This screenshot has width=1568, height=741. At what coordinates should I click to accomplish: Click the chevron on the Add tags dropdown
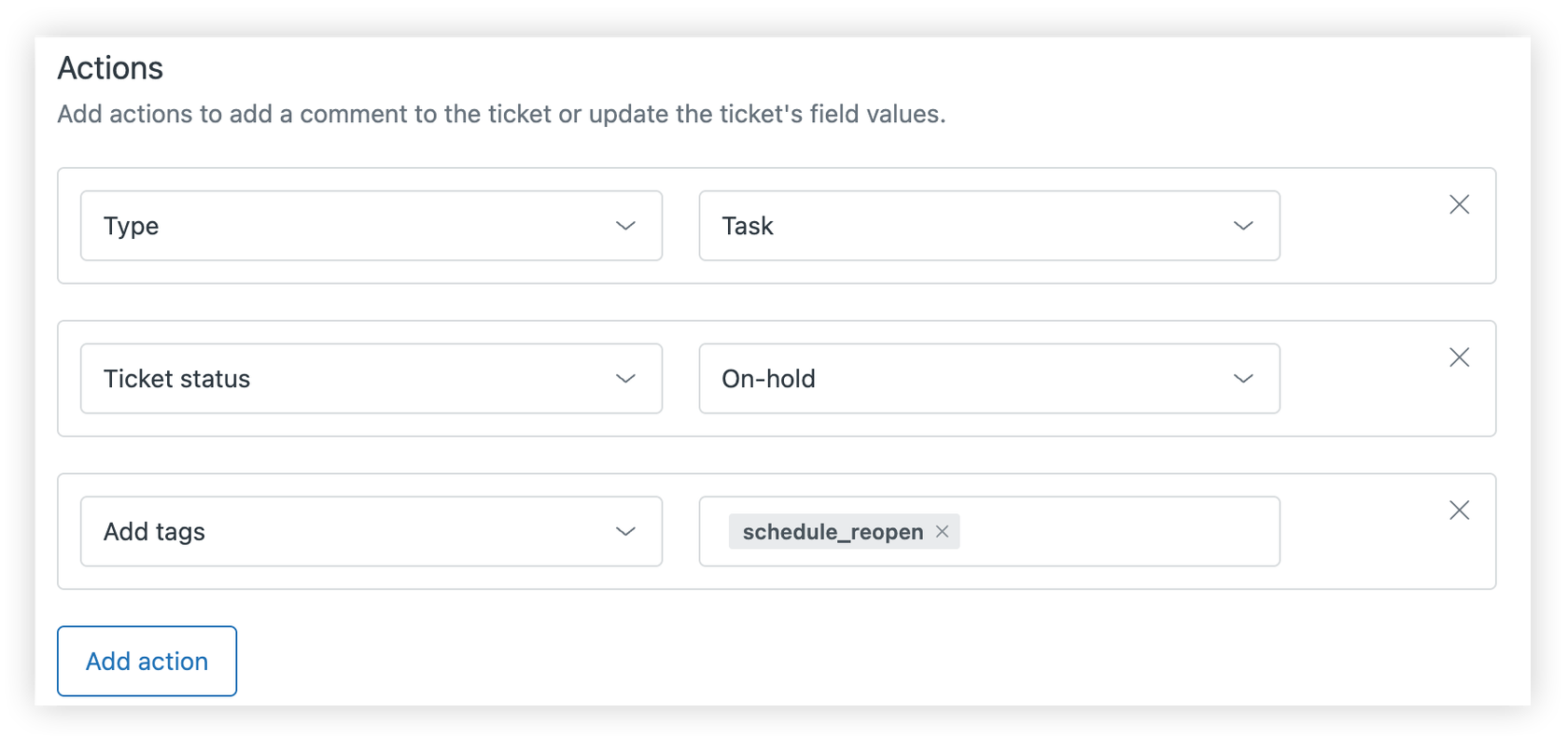(625, 532)
